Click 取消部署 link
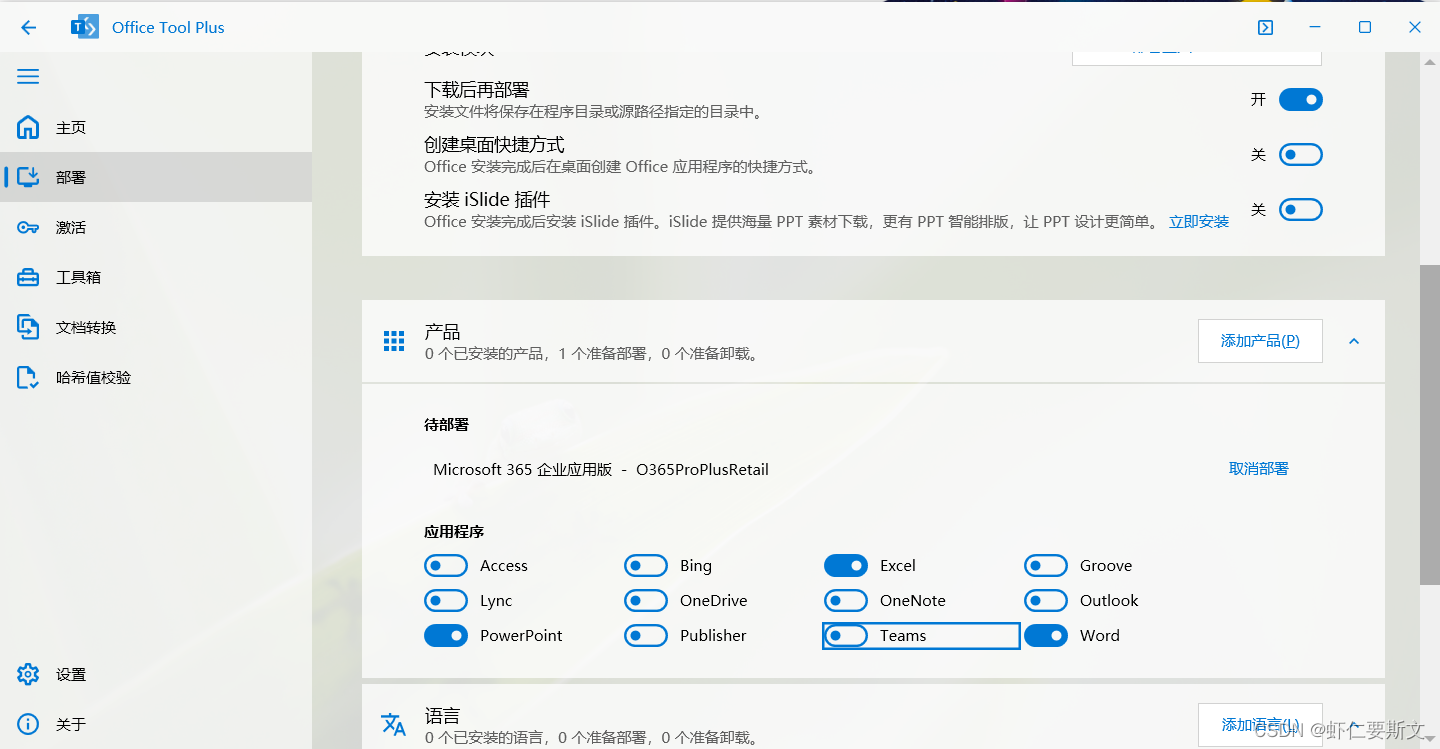This screenshot has height=749, width=1440. point(1259,468)
